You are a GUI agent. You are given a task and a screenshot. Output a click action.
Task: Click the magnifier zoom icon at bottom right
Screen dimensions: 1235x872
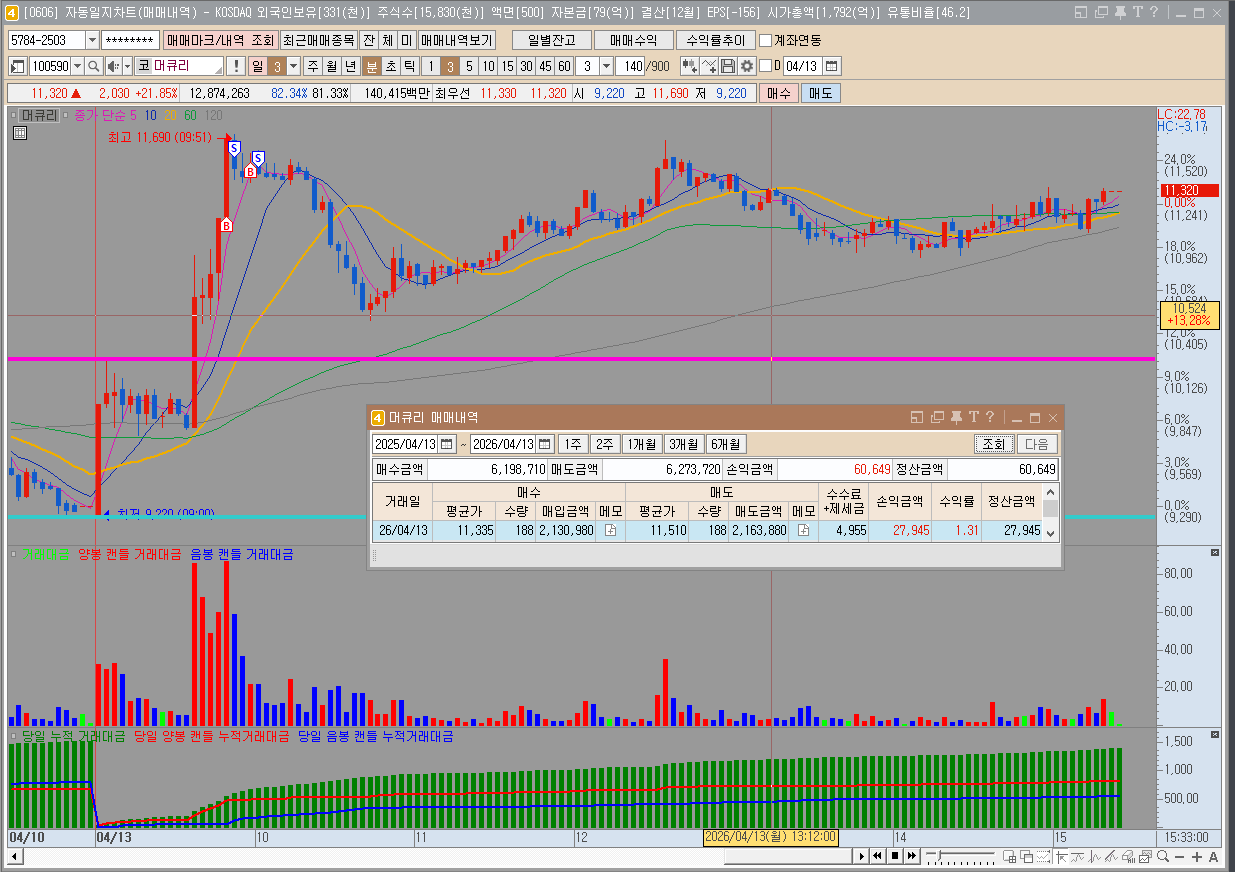1163,857
